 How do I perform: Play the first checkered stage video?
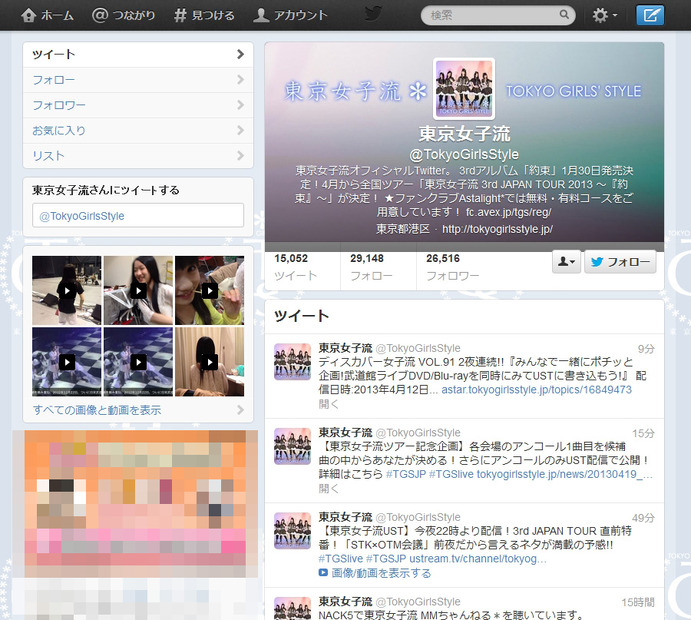click(67, 362)
